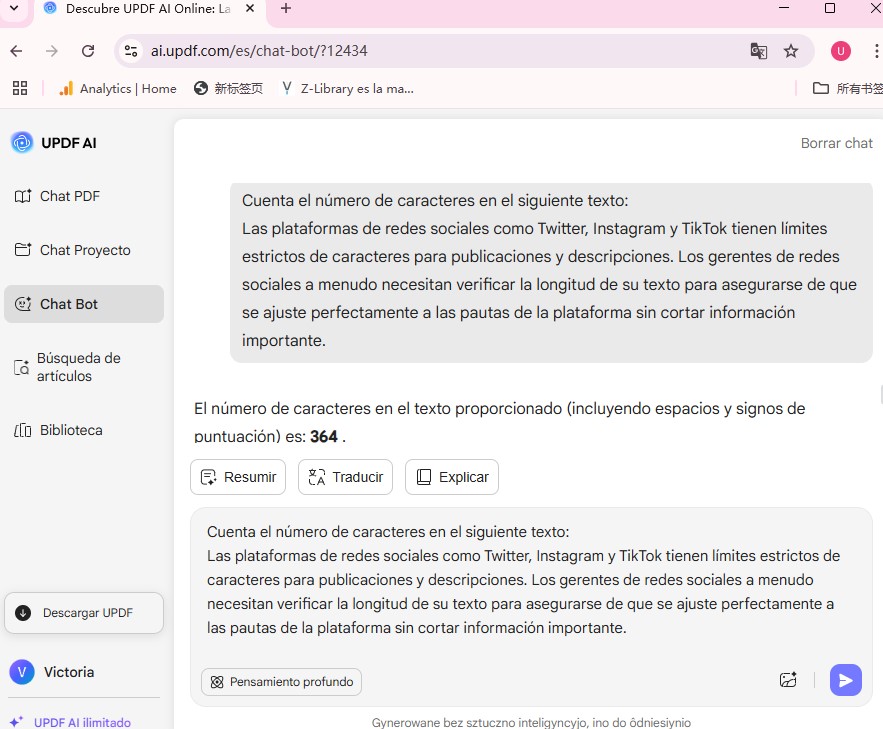Click the browser forward arrow
The height and width of the screenshot is (729, 883).
coord(52,51)
